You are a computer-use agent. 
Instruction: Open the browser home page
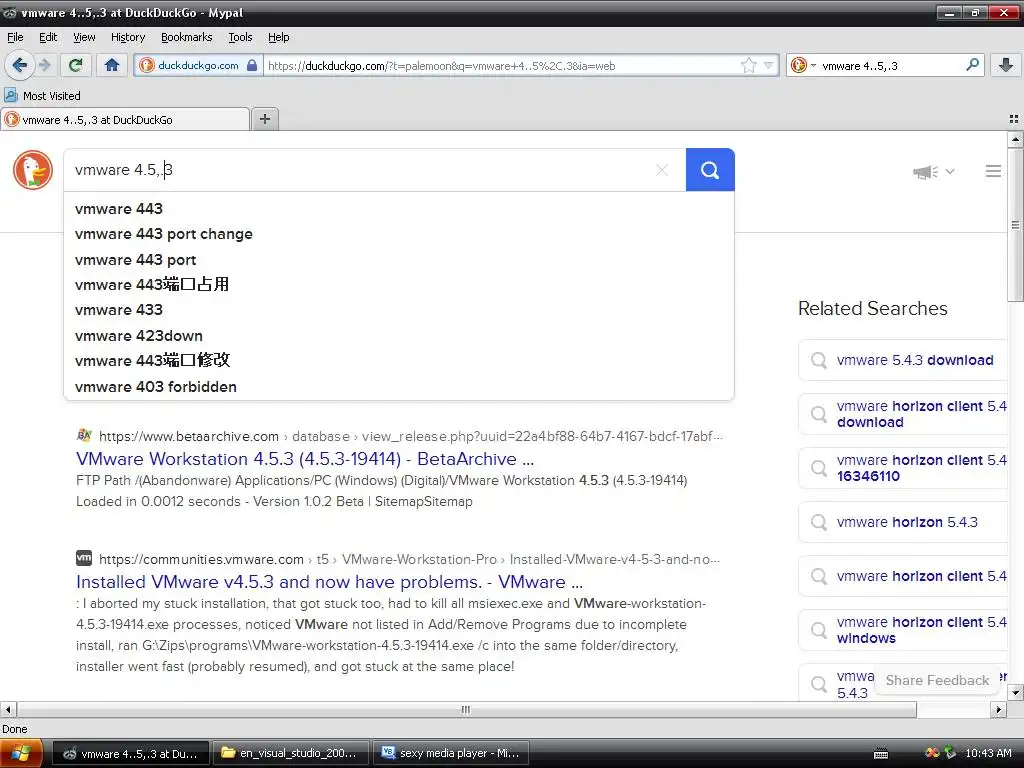click(112, 65)
